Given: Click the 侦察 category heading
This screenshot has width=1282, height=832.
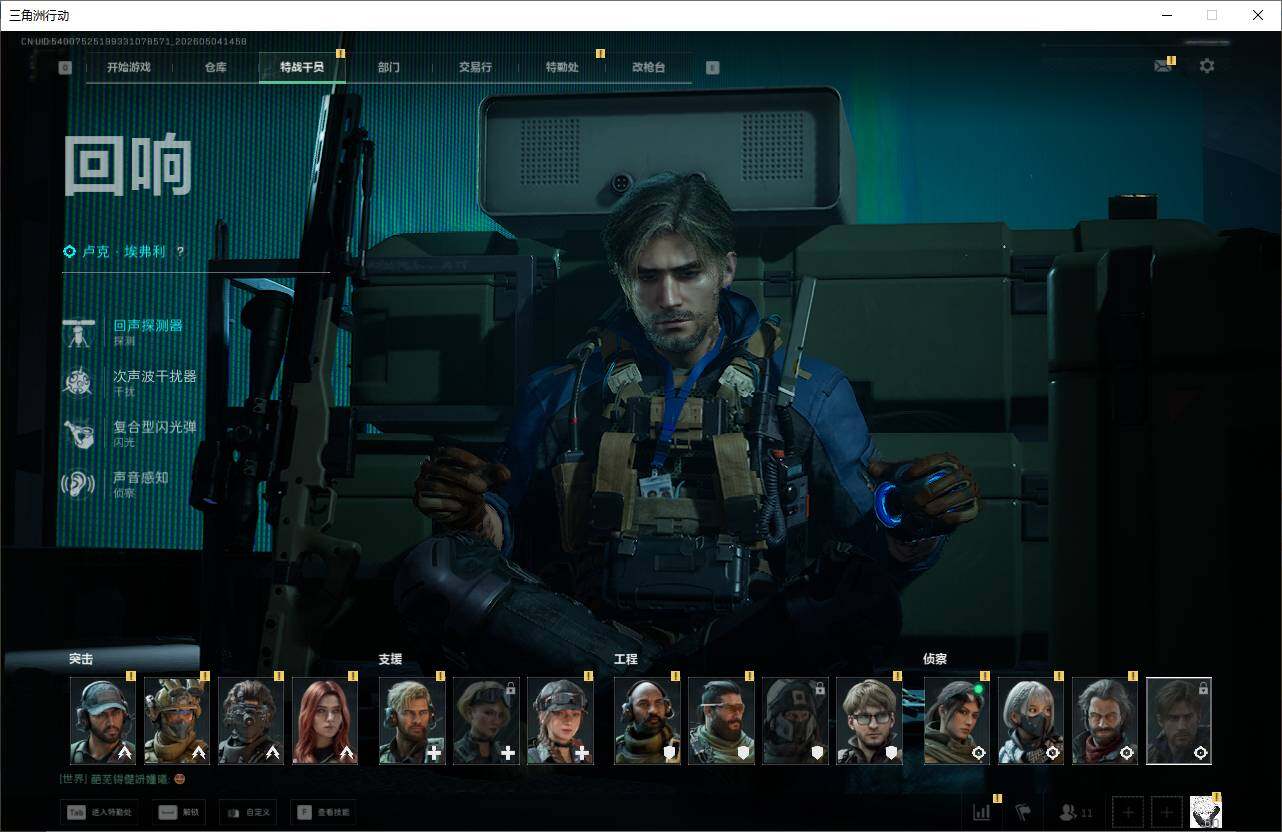Looking at the screenshot, I should (x=935, y=659).
